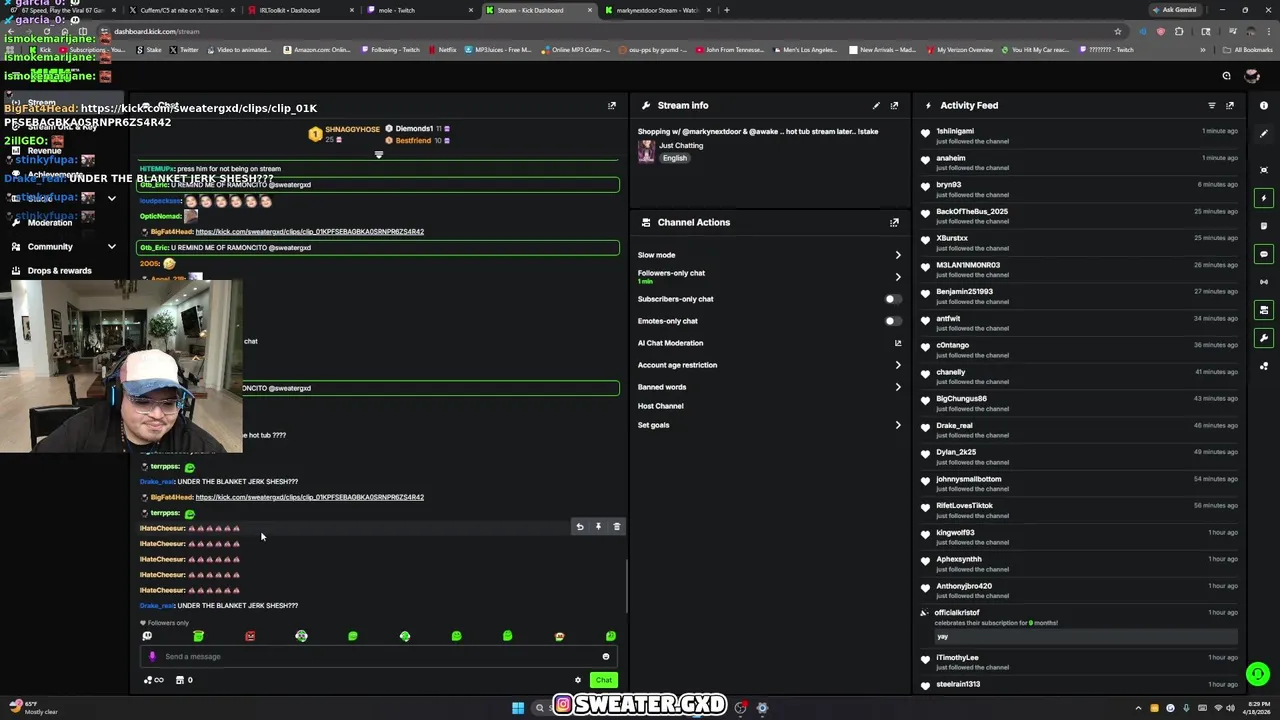Click the English language tag
This screenshot has height=720, width=1280.
[x=675, y=158]
